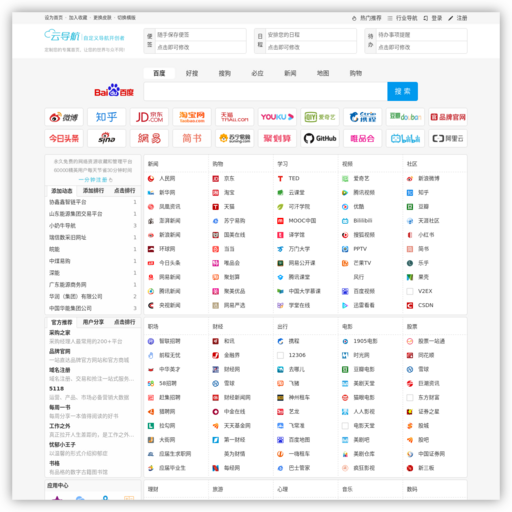Open 行业导航 in the top bar
The width and height of the screenshot is (512, 512).
click(402, 18)
